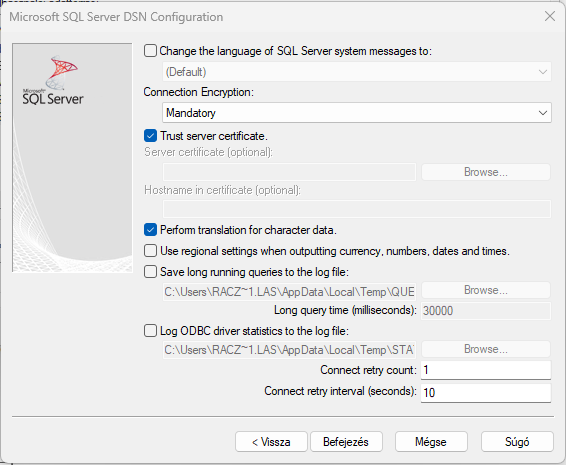Image resolution: width=566 pixels, height=465 pixels.
Task: Enable Use regional settings checkbox
Action: (x=150, y=251)
